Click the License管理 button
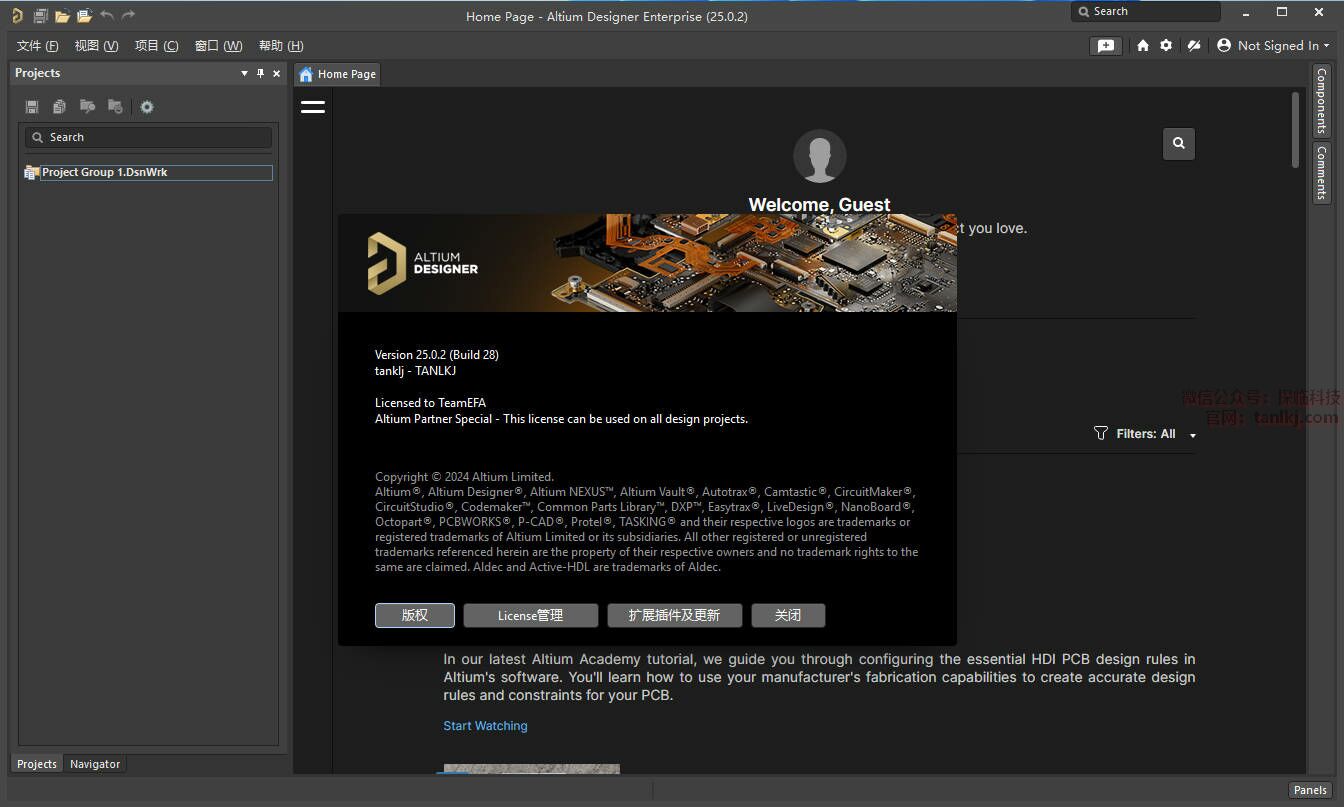The image size is (1344, 807). pyautogui.click(x=531, y=615)
